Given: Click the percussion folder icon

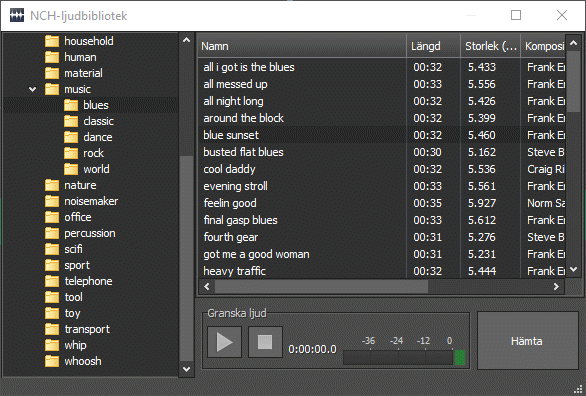Looking at the screenshot, I should coord(52,233).
